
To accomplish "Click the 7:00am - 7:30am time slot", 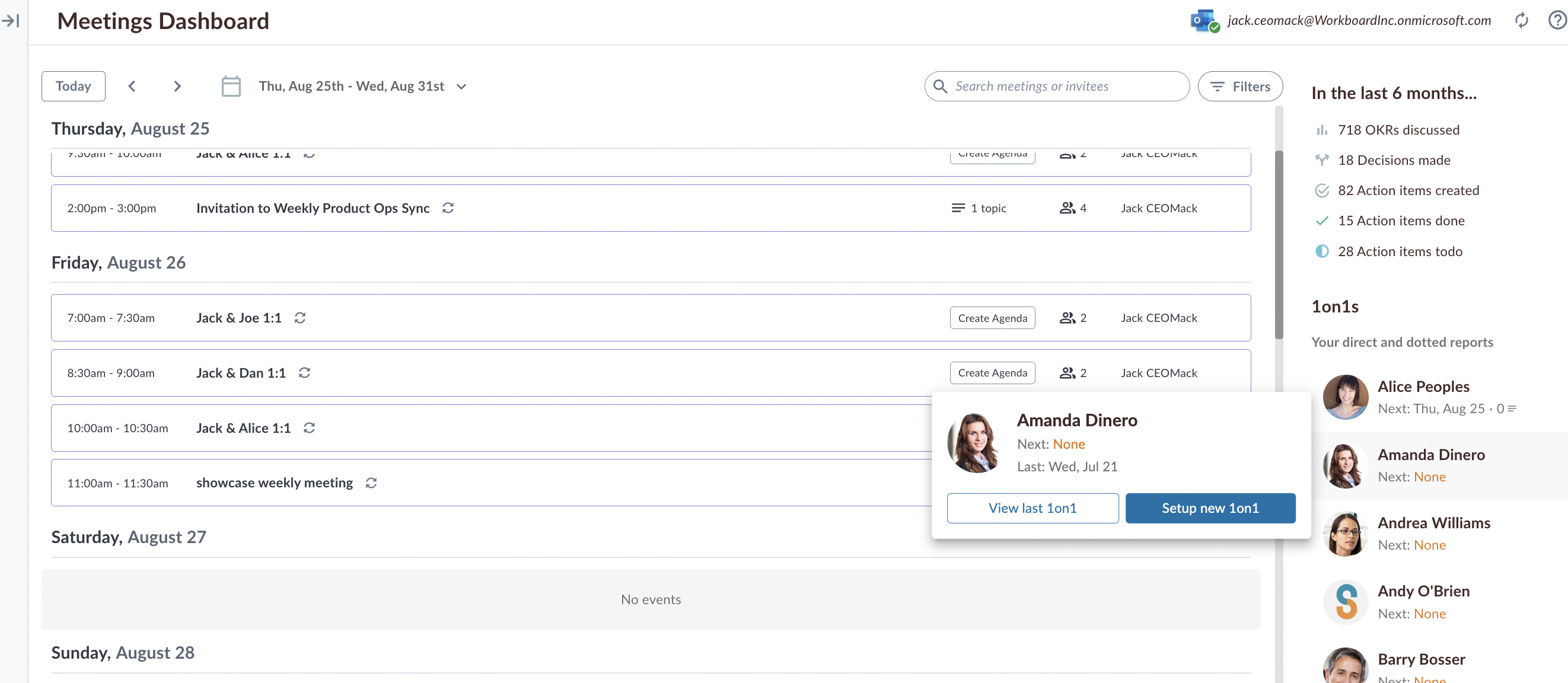I will pos(111,318).
